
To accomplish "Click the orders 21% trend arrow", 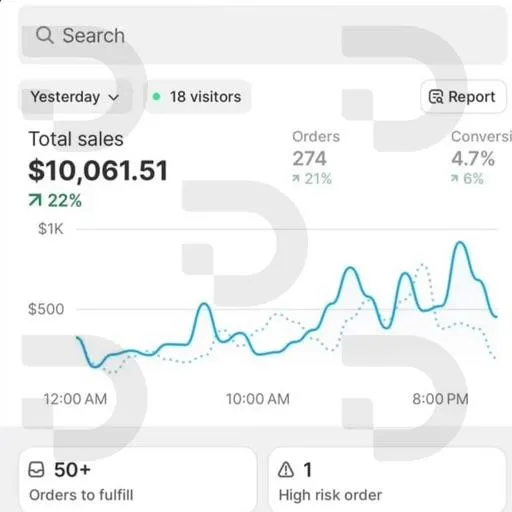I will pos(296,179).
